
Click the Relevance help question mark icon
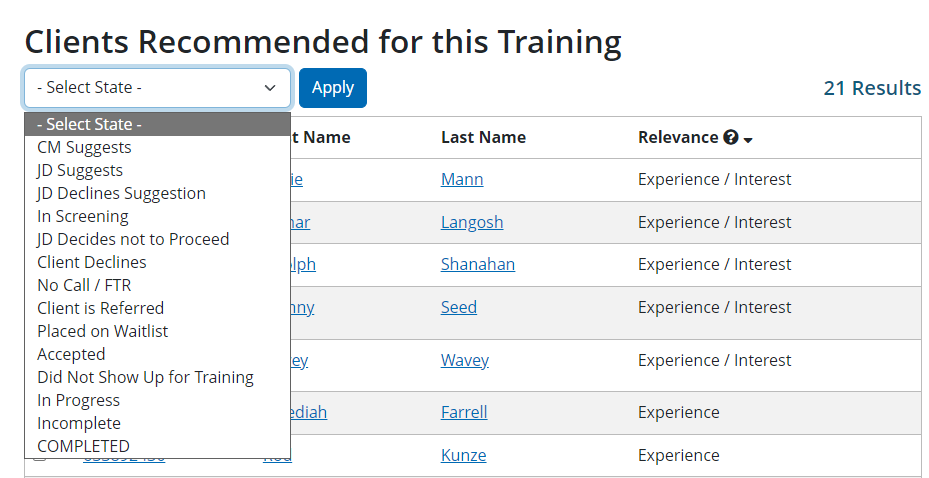click(731, 138)
